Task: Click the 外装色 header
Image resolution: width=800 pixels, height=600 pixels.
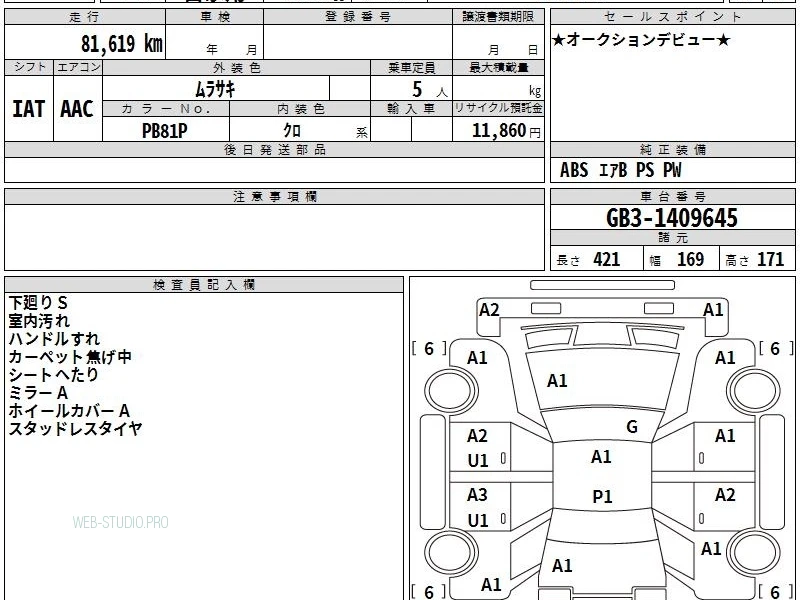Action: pyautogui.click(x=237, y=67)
